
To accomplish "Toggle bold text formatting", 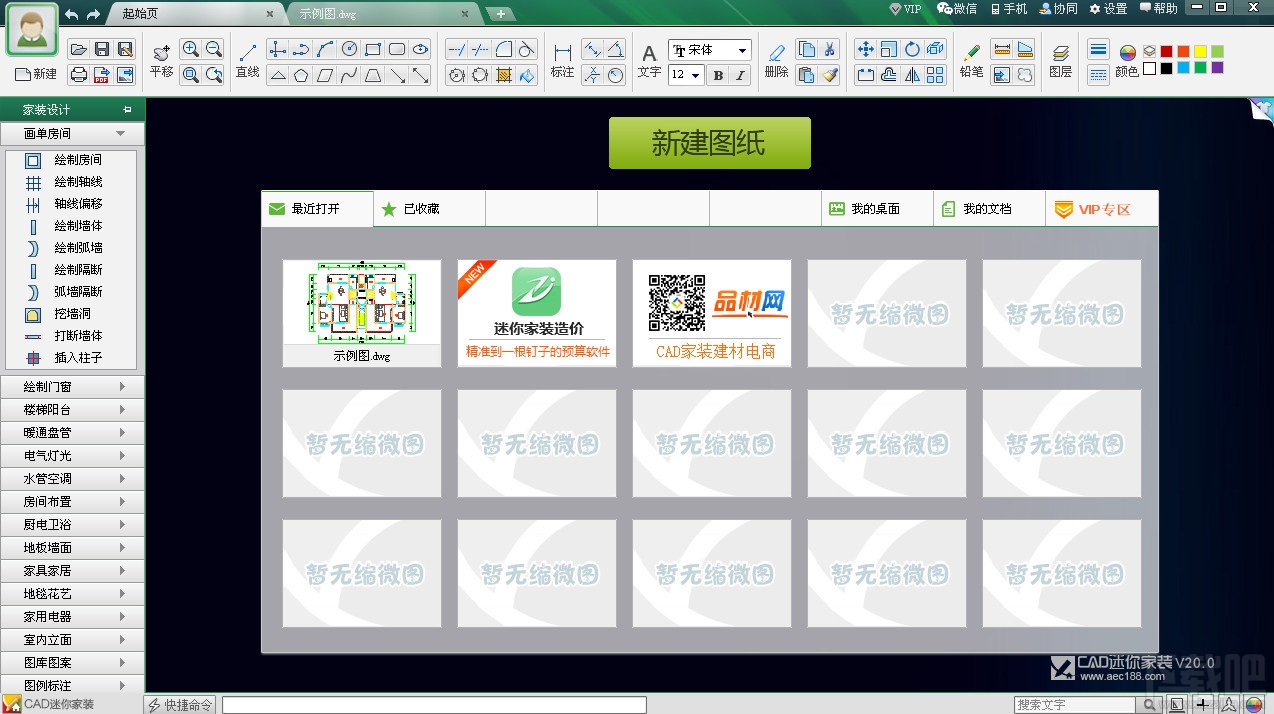I will click(x=716, y=75).
